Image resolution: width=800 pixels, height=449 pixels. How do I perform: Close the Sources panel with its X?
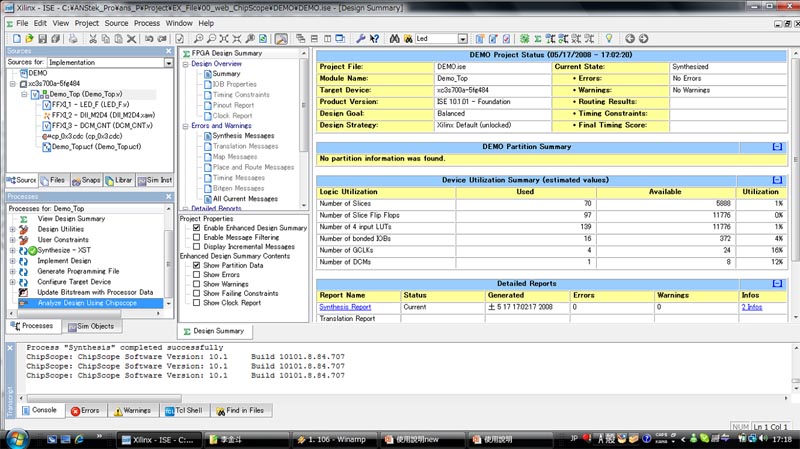[169, 51]
